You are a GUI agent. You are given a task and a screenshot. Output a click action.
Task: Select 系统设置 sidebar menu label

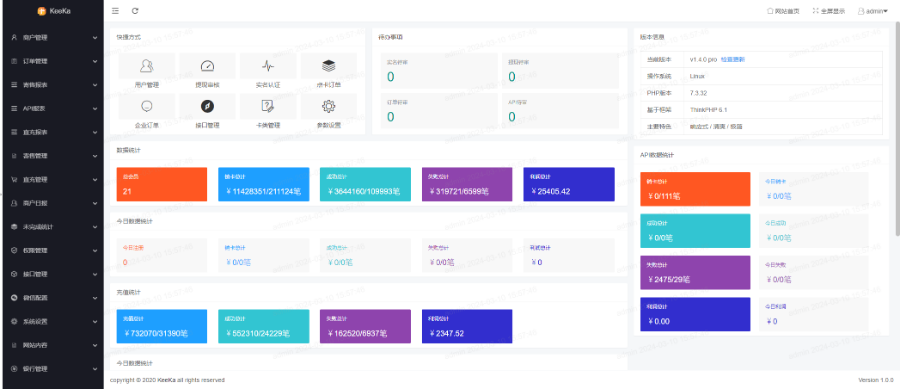click(35, 321)
